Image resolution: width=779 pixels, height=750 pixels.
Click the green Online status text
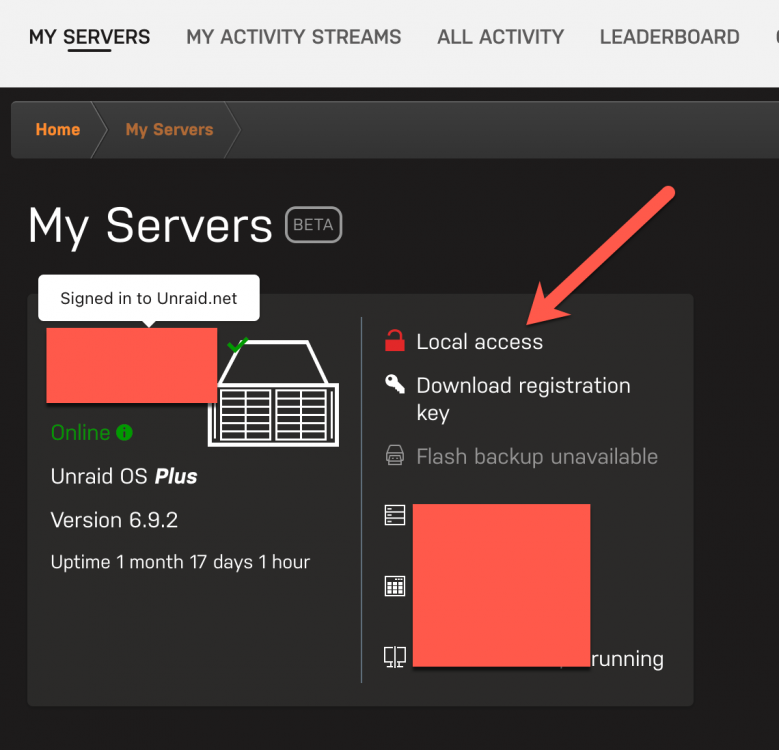click(x=80, y=433)
